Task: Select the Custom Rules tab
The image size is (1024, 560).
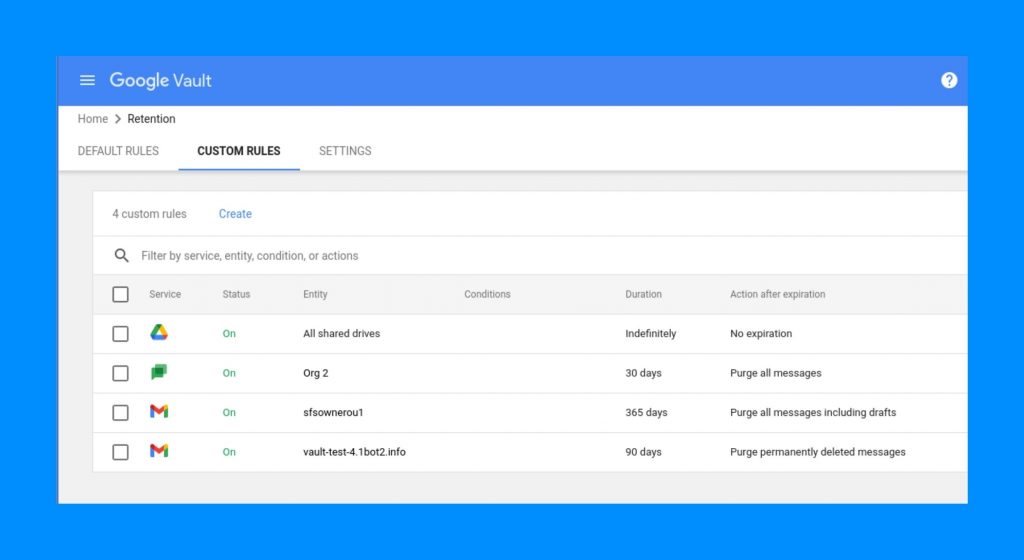Action: (x=238, y=151)
